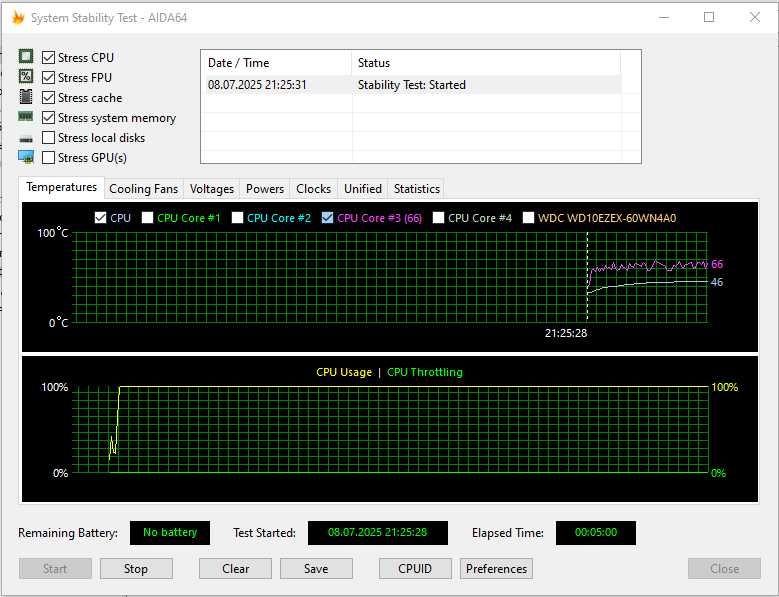
Task: Click the Status column header
Action: coord(486,63)
